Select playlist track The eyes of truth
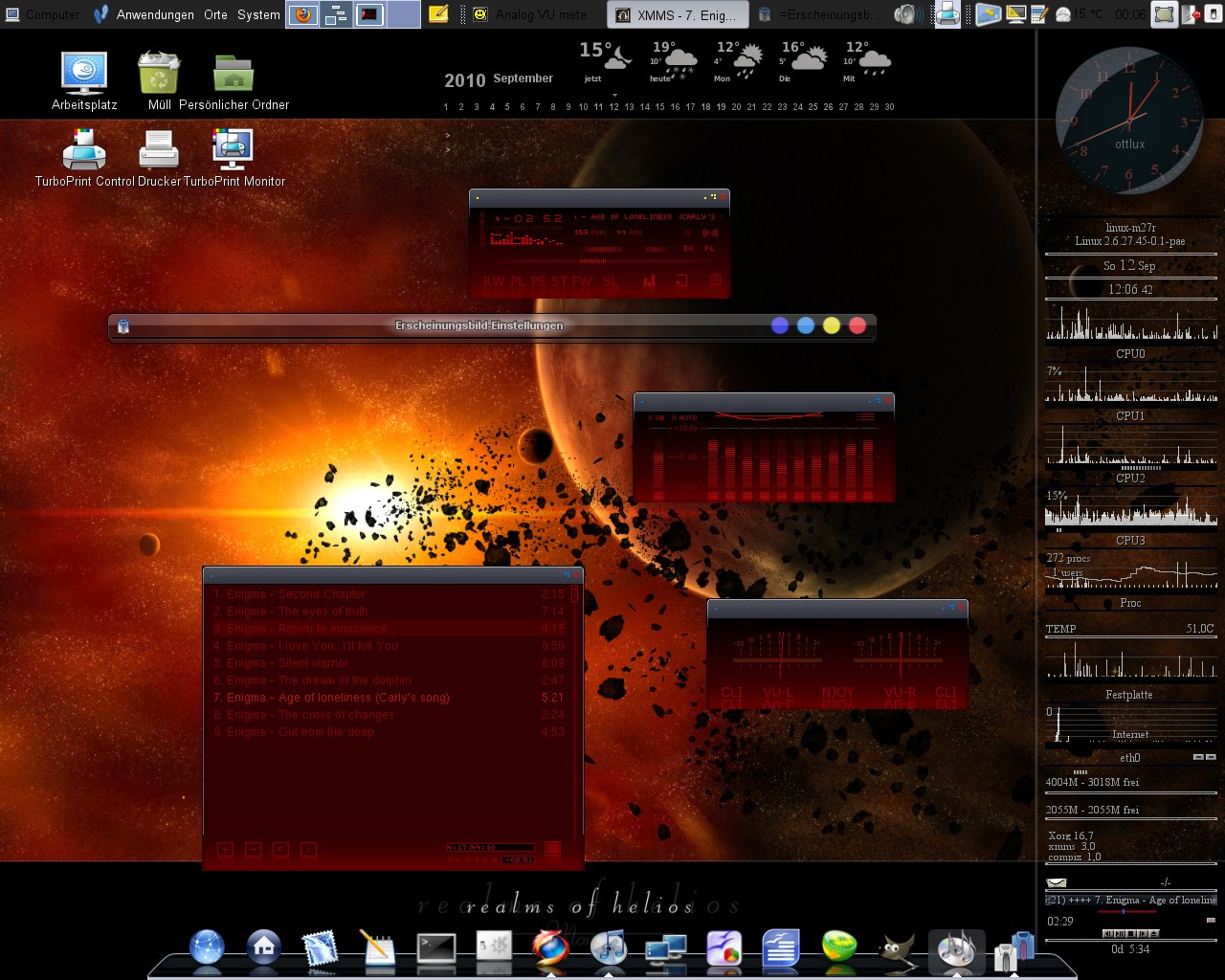This screenshot has width=1225, height=980. [x=388, y=612]
